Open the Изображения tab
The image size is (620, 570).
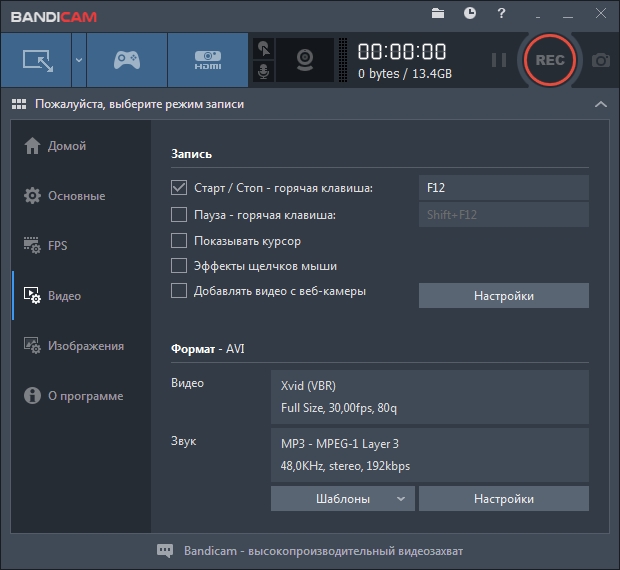85,346
